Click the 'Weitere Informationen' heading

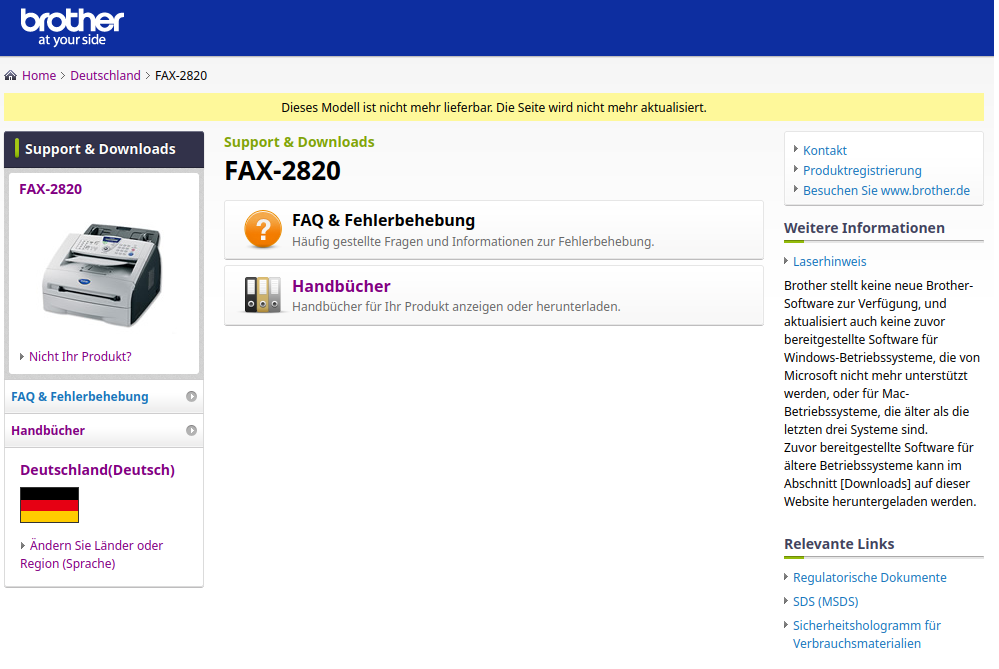click(x=864, y=228)
